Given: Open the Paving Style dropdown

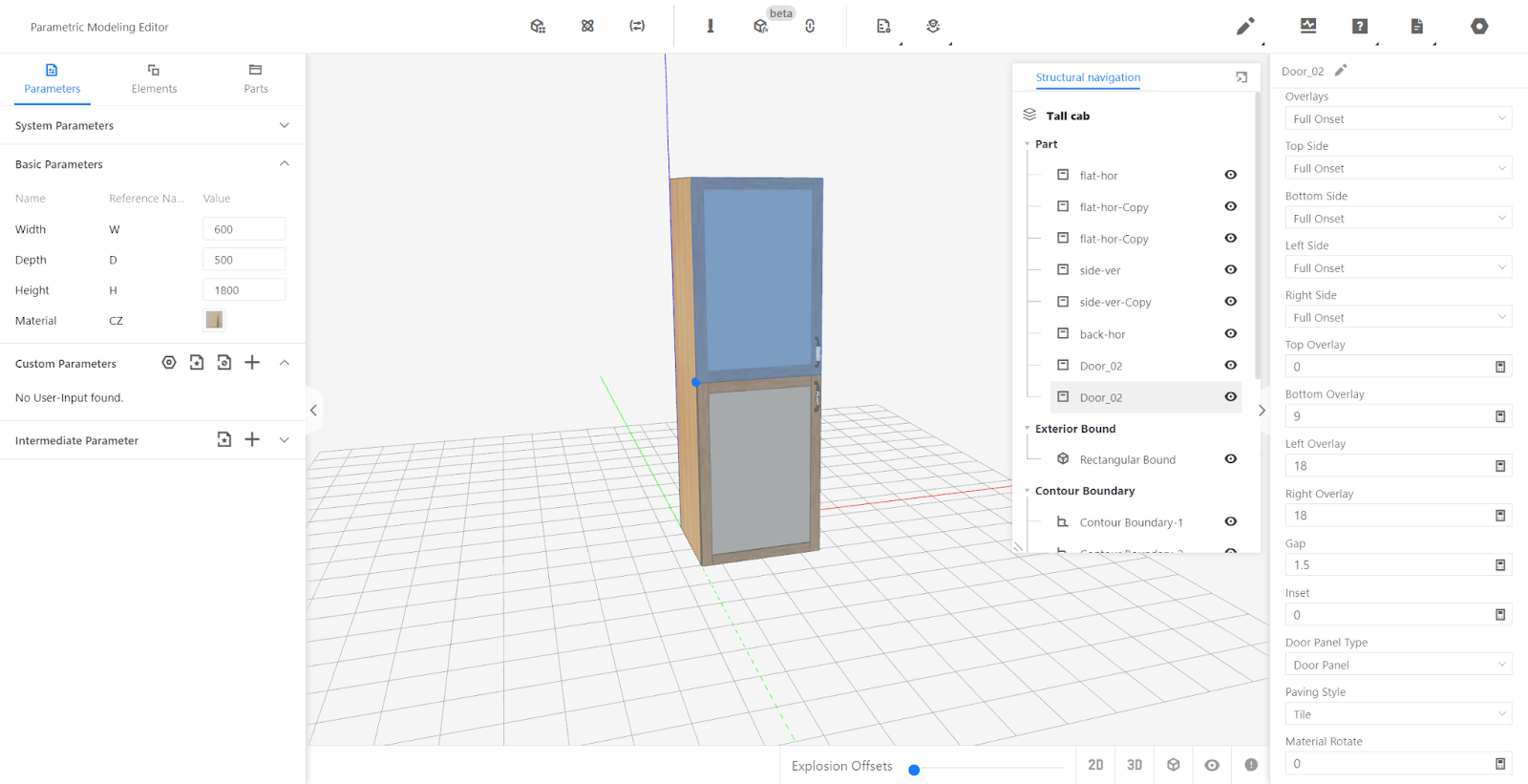Looking at the screenshot, I should (x=1398, y=714).
